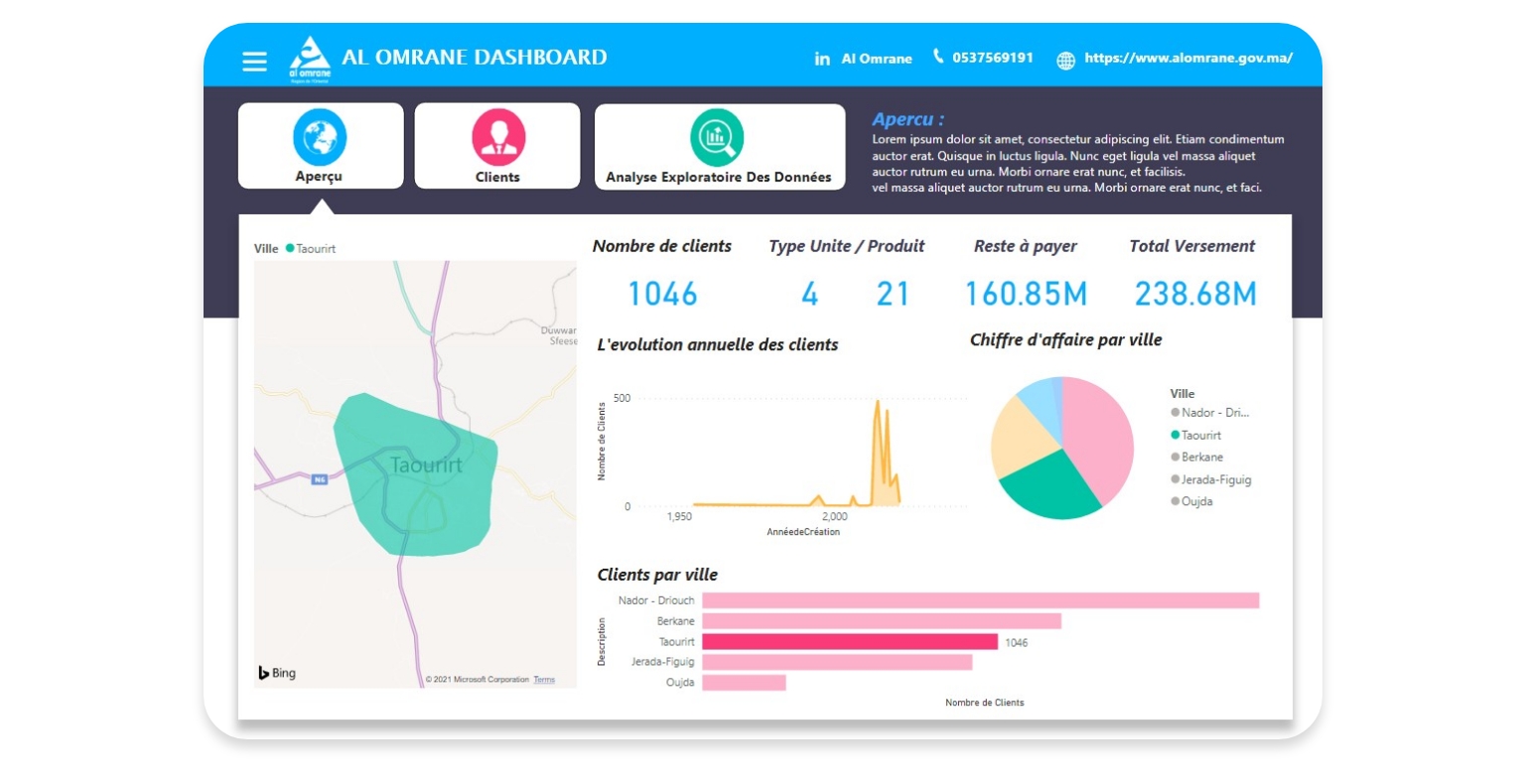This screenshot has height=784, width=1525.
Task: Click the Bing logo on map
Action: tap(277, 673)
